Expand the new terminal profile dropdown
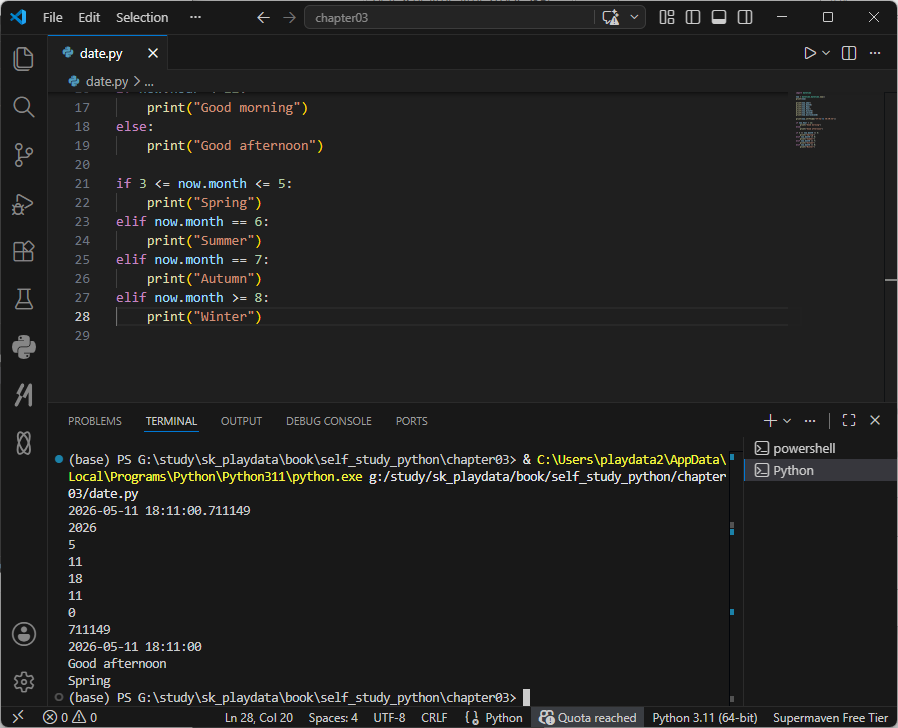This screenshot has height=728, width=898. click(x=787, y=421)
